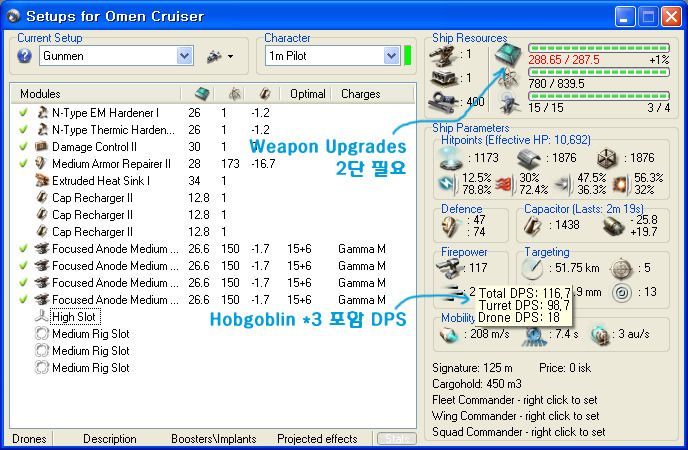Click the ship setup actions icon
Image resolution: width=688 pixels, height=450 pixels.
coord(214,56)
